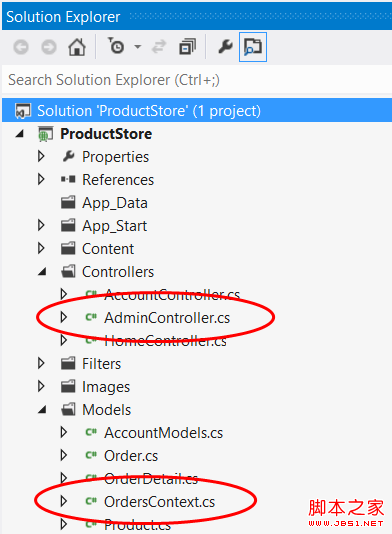Expand Order.cs file node
Screen dimensions: 392x534
[63, 455]
